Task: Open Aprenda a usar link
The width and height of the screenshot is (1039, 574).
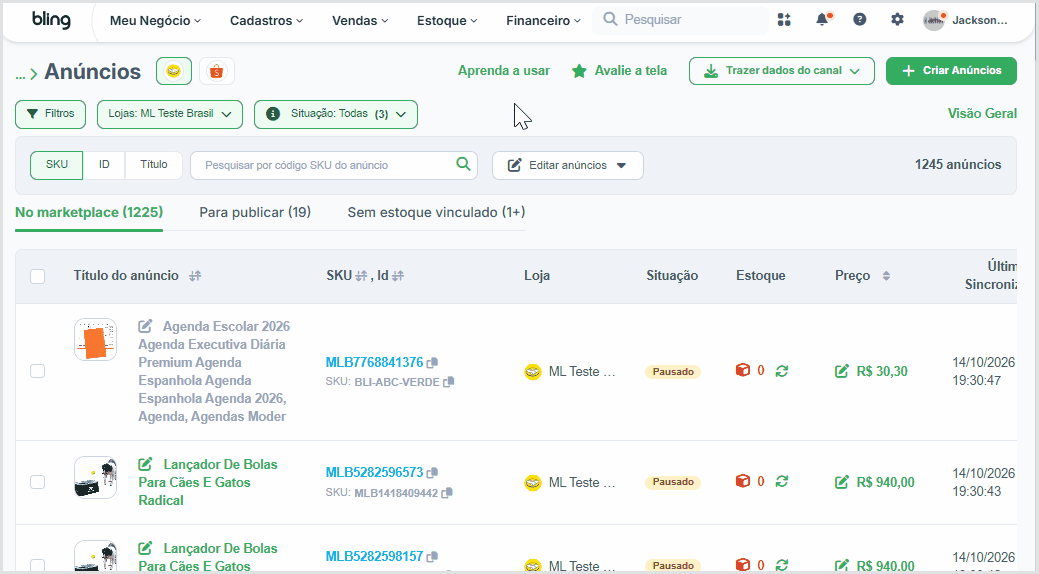Action: [504, 71]
